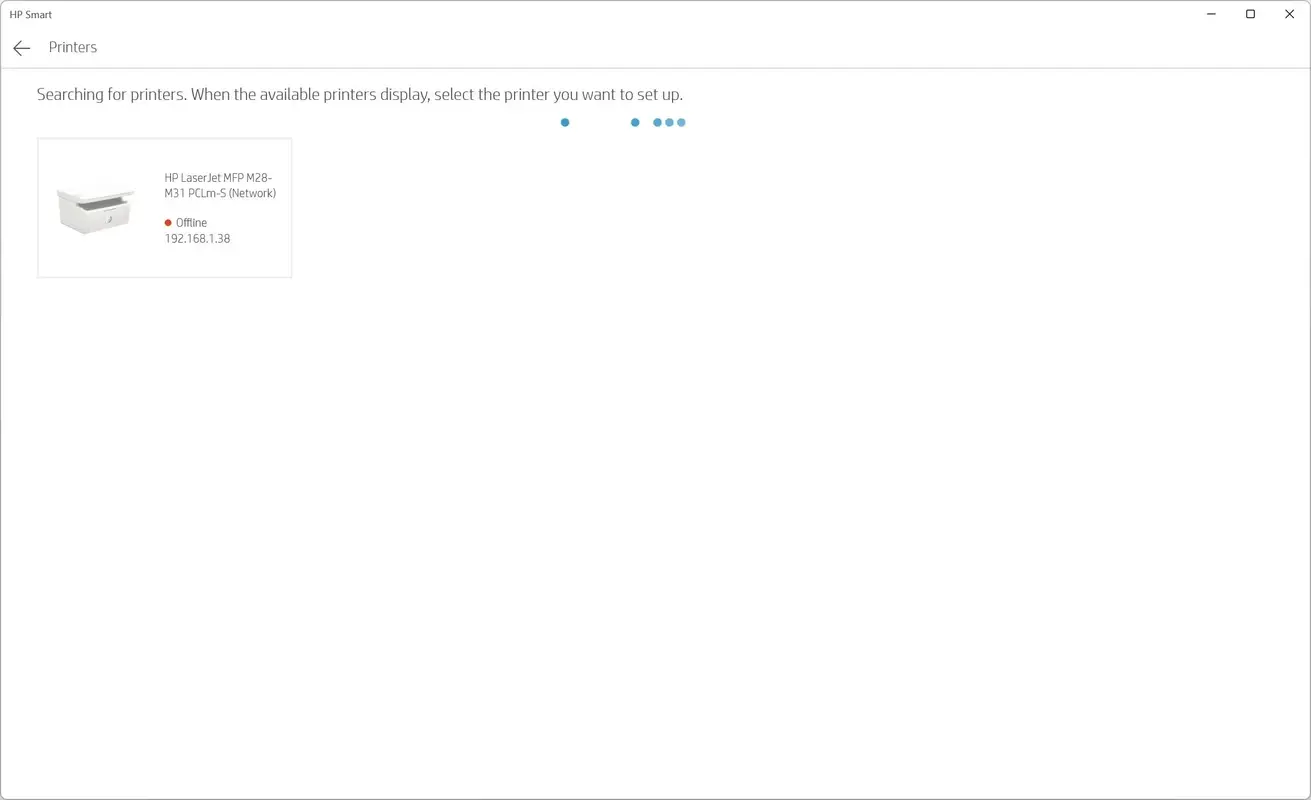The width and height of the screenshot is (1311, 800).
Task: Click the middle blue progress dot
Action: tap(635, 122)
